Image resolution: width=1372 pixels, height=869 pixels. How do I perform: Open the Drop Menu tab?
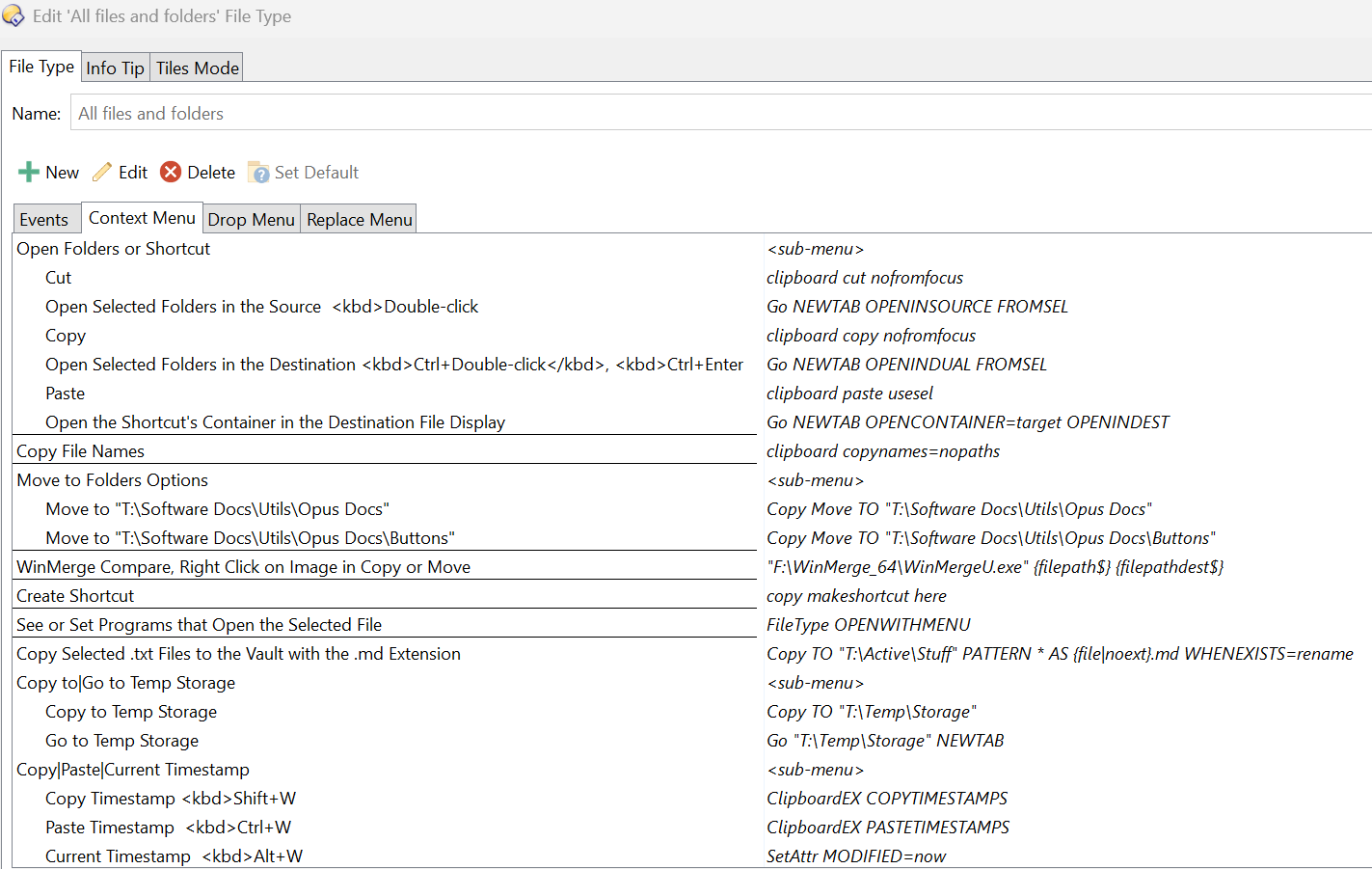(x=251, y=219)
